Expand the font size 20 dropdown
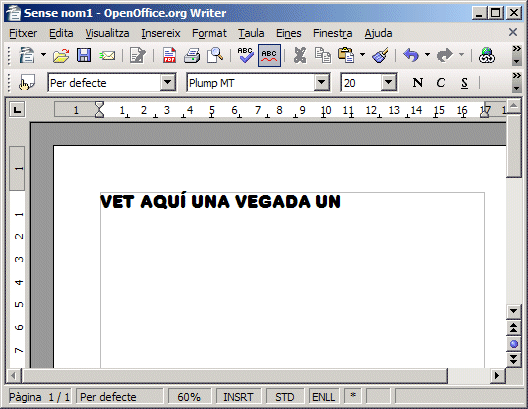Viewport: 528px width, 409px height. [389, 82]
